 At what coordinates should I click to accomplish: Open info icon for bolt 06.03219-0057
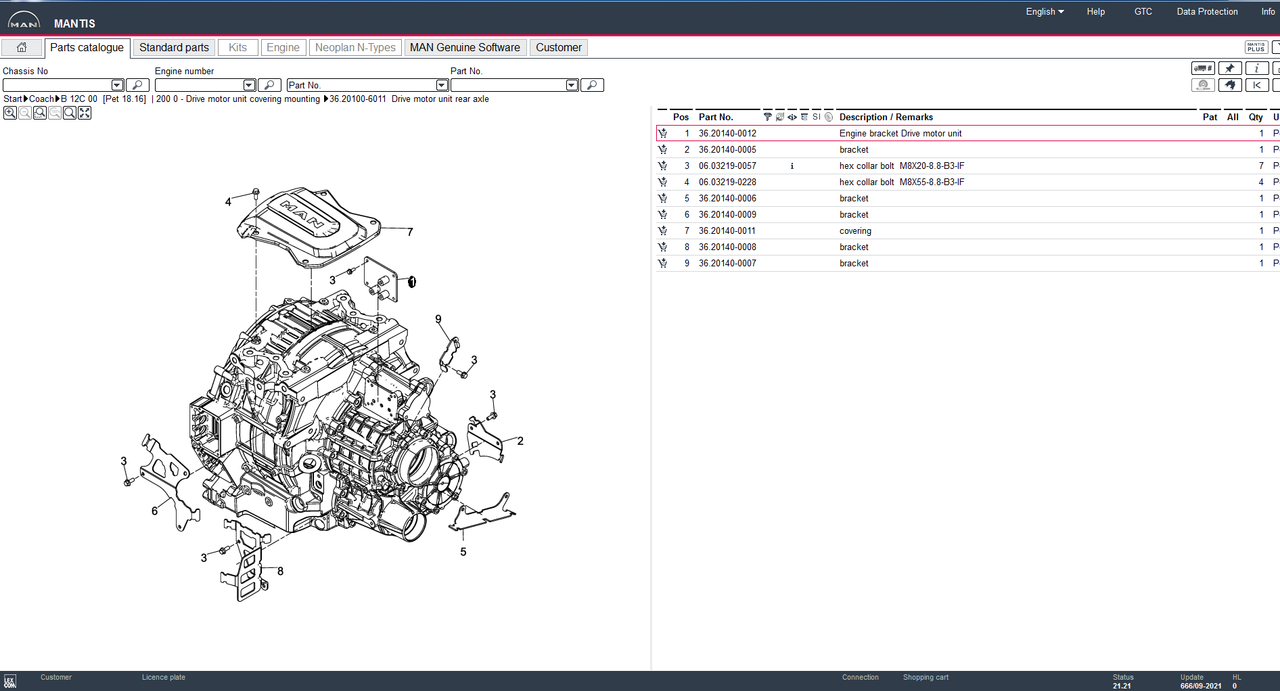click(792, 166)
